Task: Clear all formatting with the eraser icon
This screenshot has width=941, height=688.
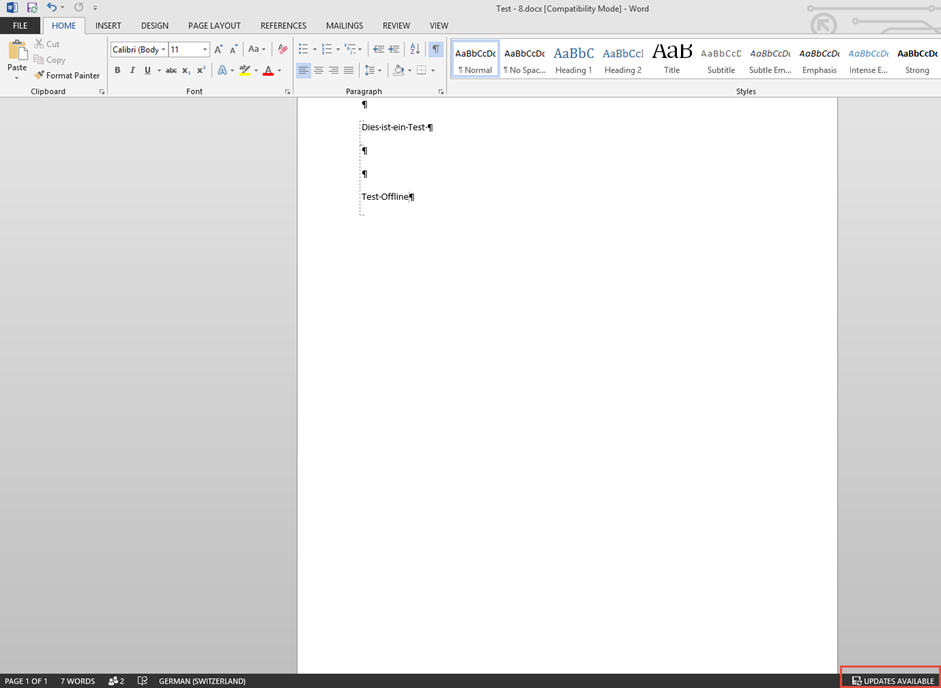Action: click(x=283, y=49)
